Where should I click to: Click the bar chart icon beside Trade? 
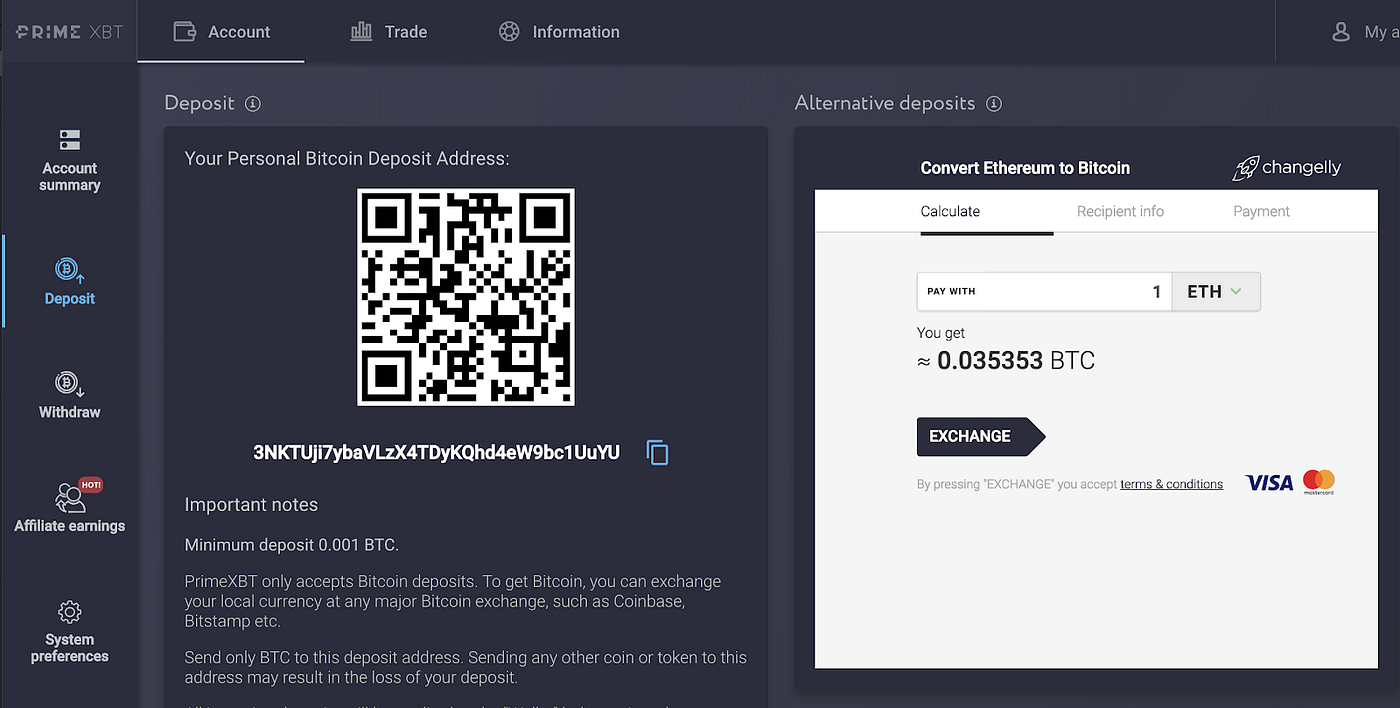(x=361, y=32)
